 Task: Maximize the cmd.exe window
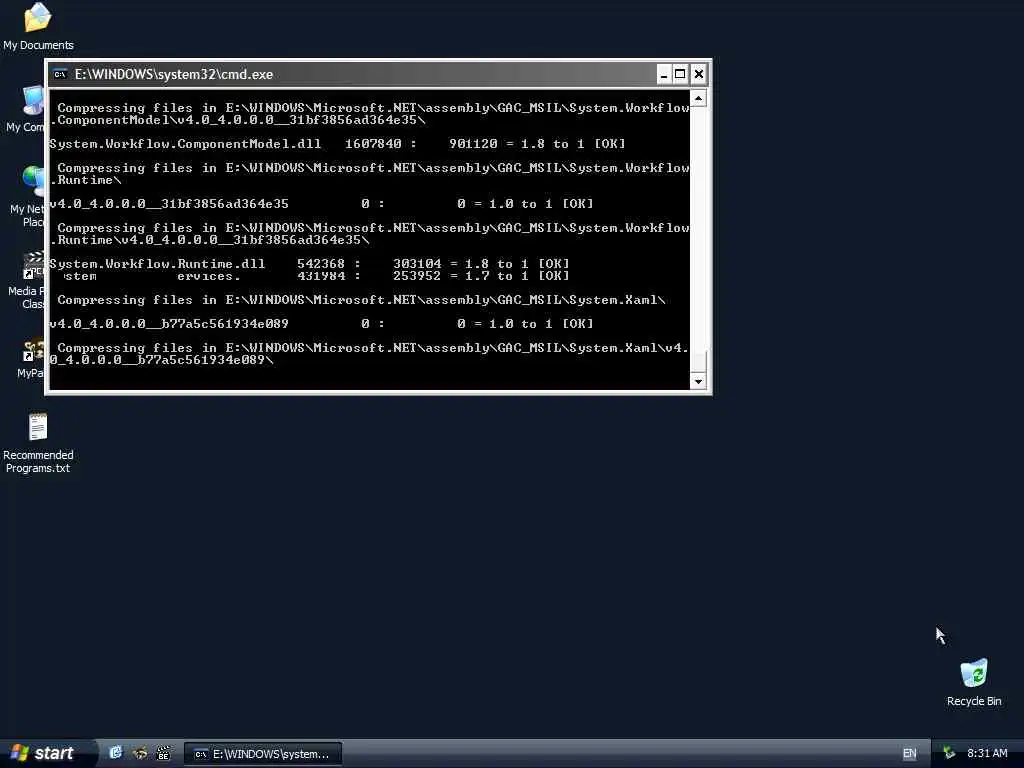[680, 74]
